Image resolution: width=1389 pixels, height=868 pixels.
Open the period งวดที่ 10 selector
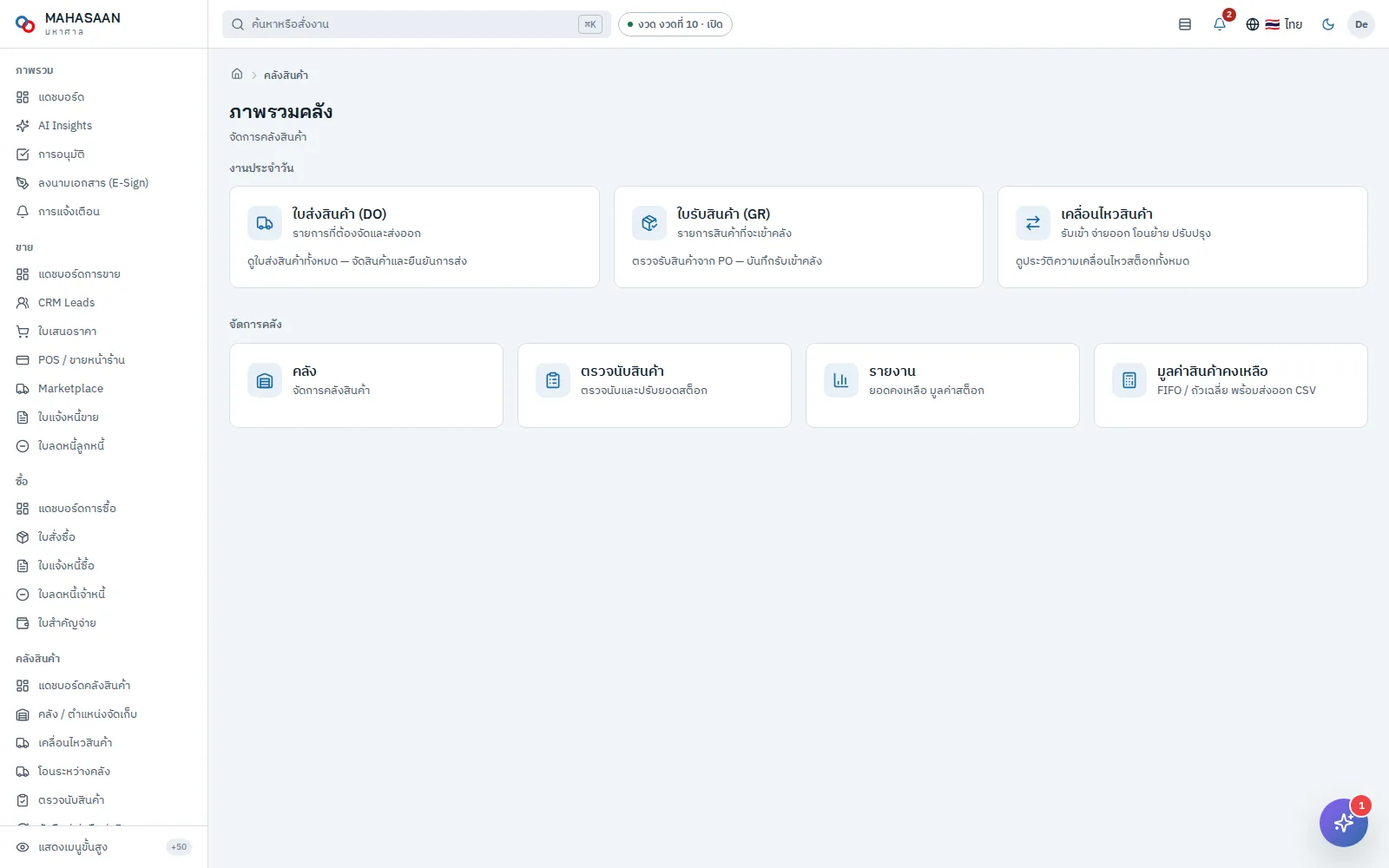click(x=675, y=24)
